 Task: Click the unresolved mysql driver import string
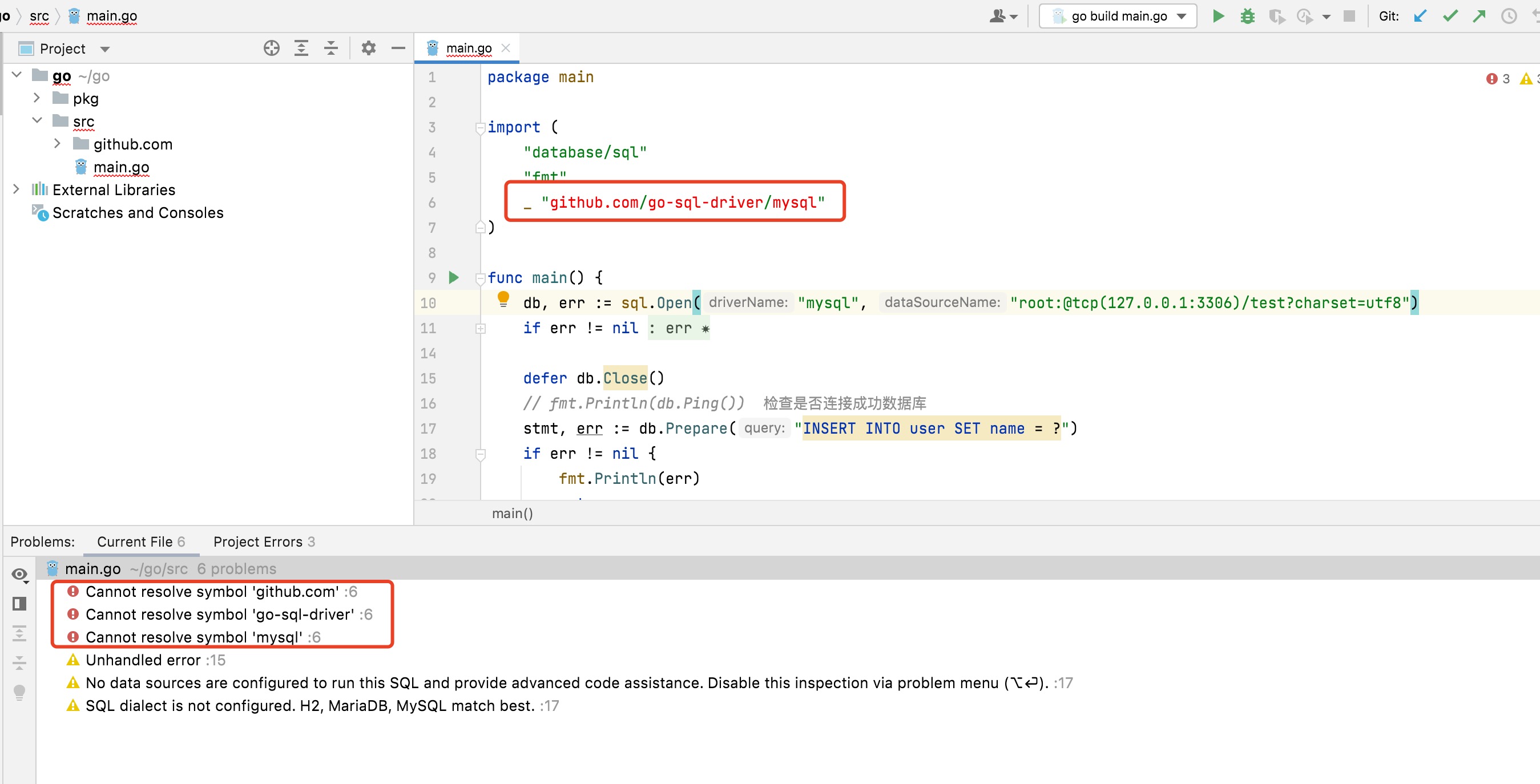tap(683, 203)
